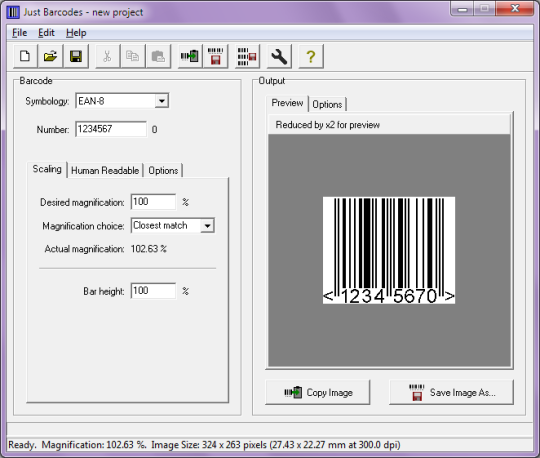The image size is (540, 458).
Task: Switch to the Human Readable tab
Action: [x=105, y=170]
